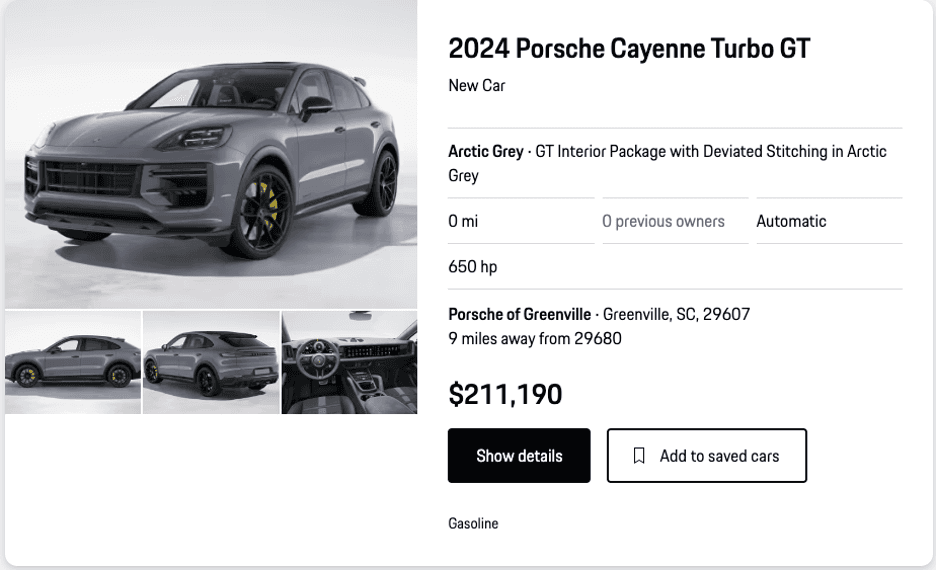Click the 2024 Porsche Cayenne Turbo GT title
The image size is (936, 570).
pos(629,48)
